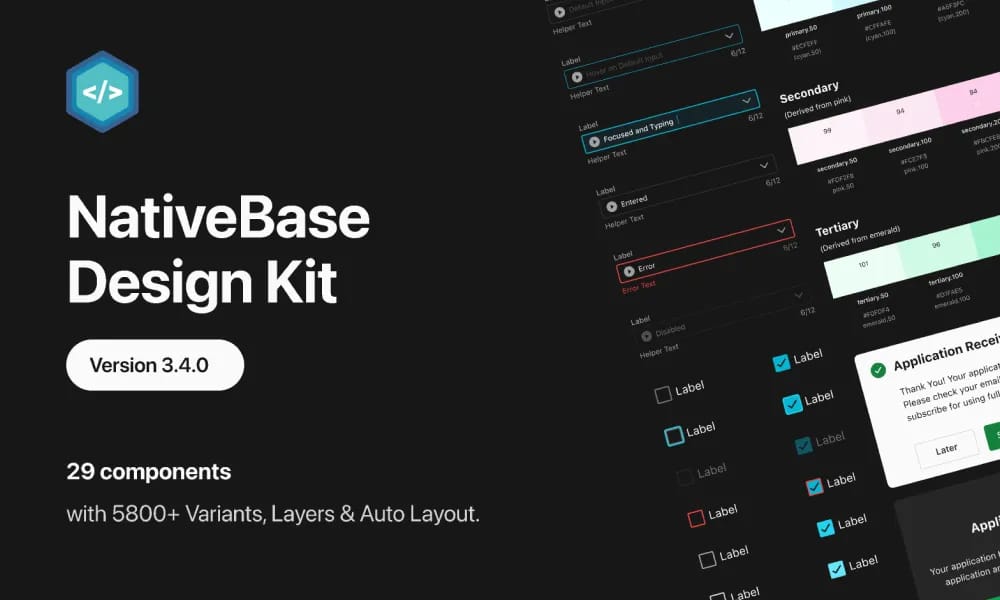Viewport: 1000px width, 600px height.
Task: Click the dimmed disabled checked Label checkbox
Action: point(804,446)
